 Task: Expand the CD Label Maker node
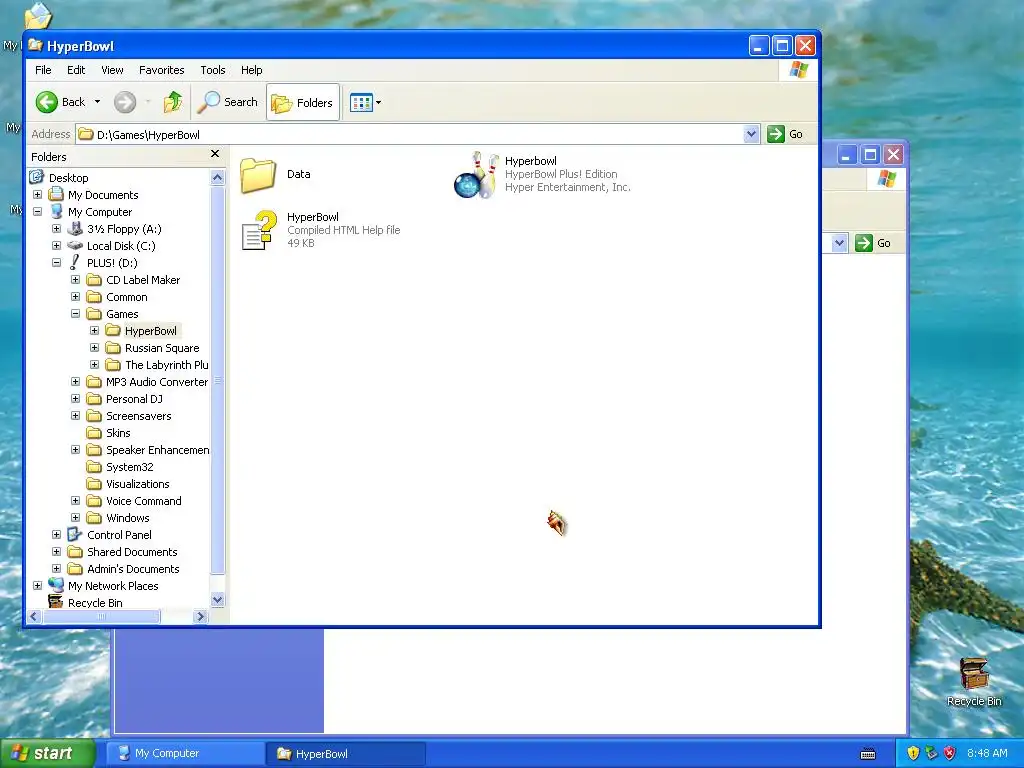coord(75,280)
